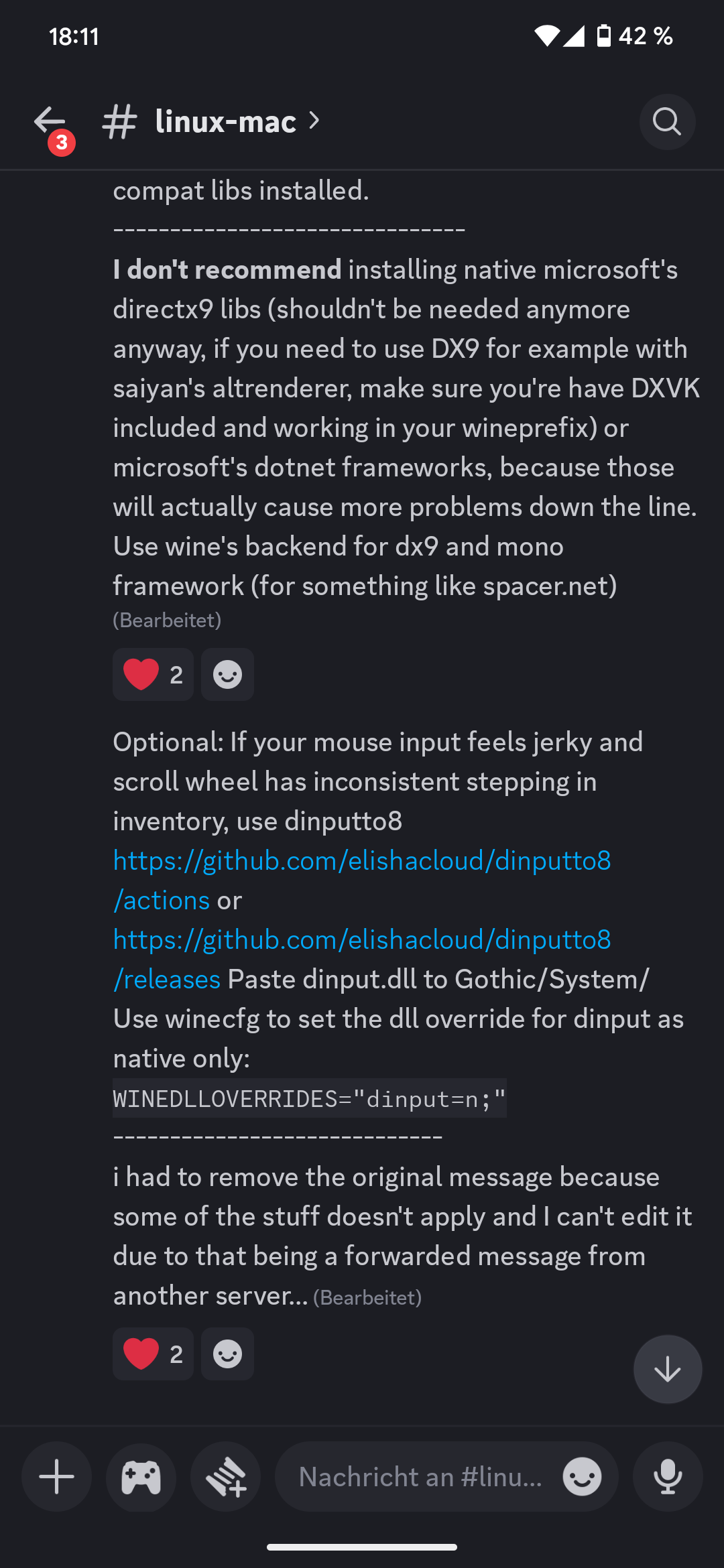The image size is (724, 1568).
Task: Add reaction to the DirectX message
Action: (x=227, y=674)
